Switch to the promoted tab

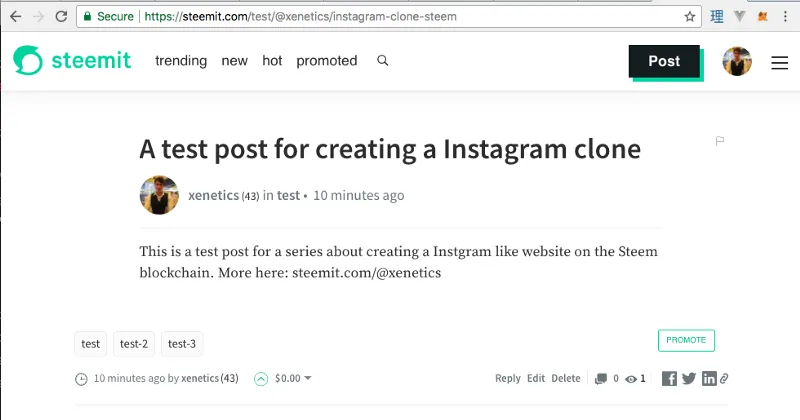[327, 61]
